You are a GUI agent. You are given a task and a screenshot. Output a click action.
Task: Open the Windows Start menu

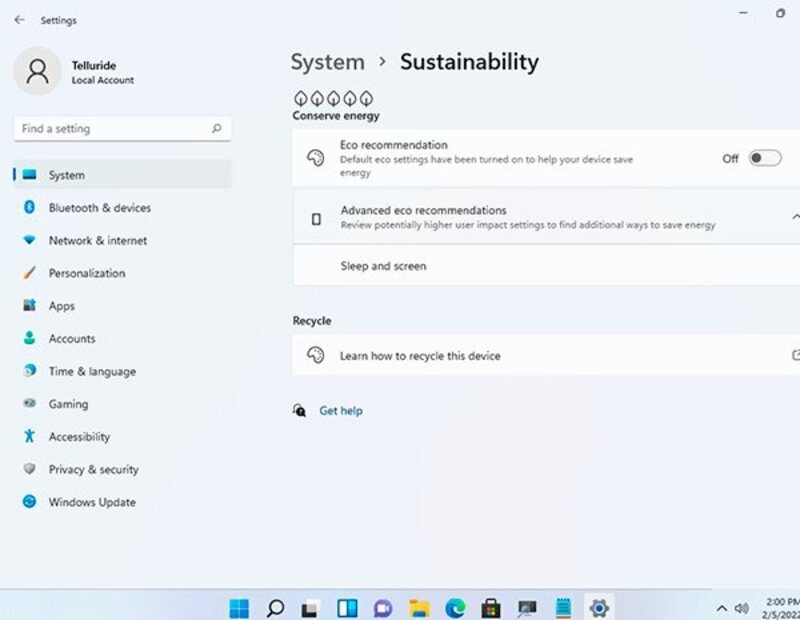tap(239, 607)
